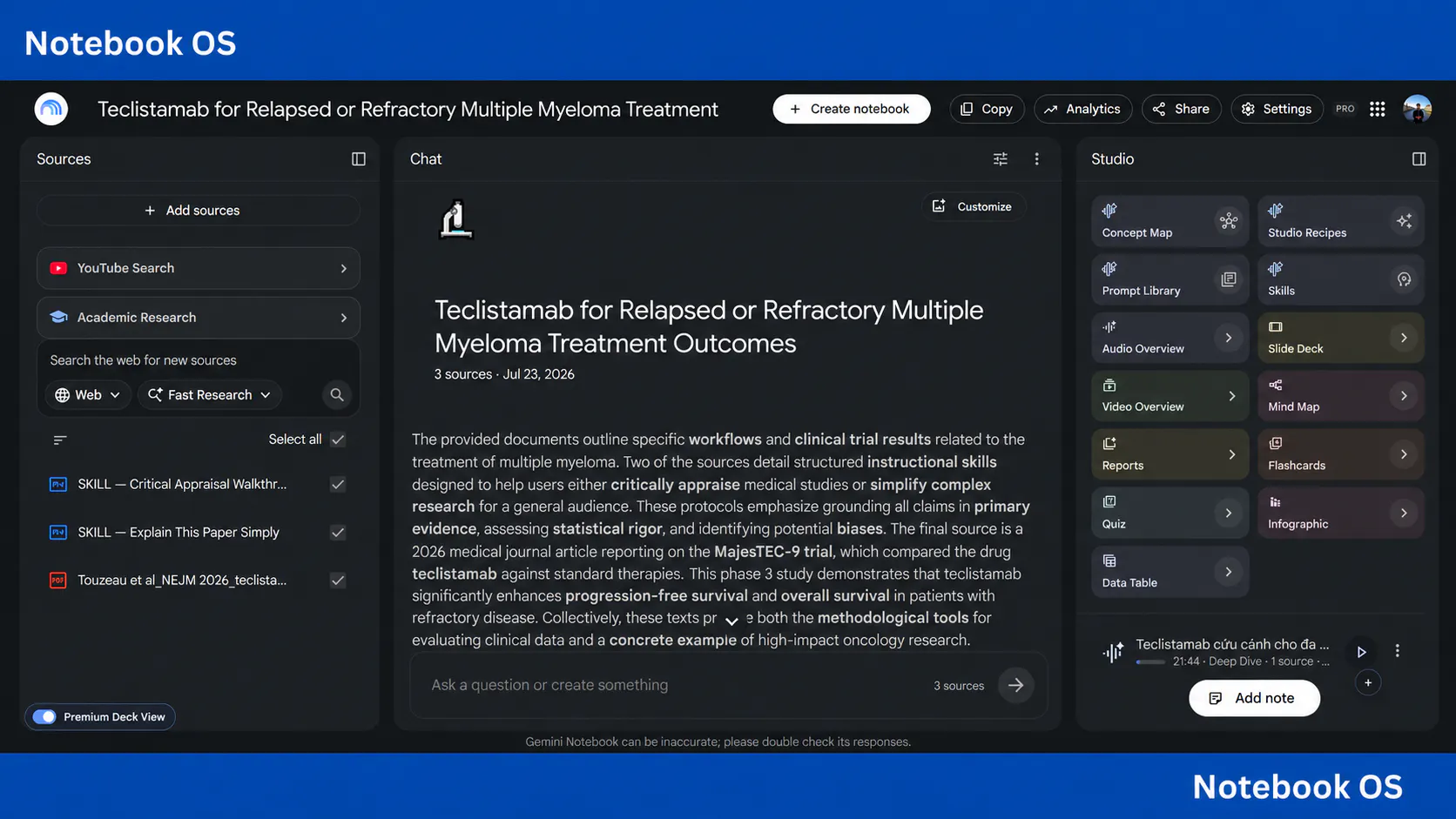Click the Add sources button

pos(199,211)
